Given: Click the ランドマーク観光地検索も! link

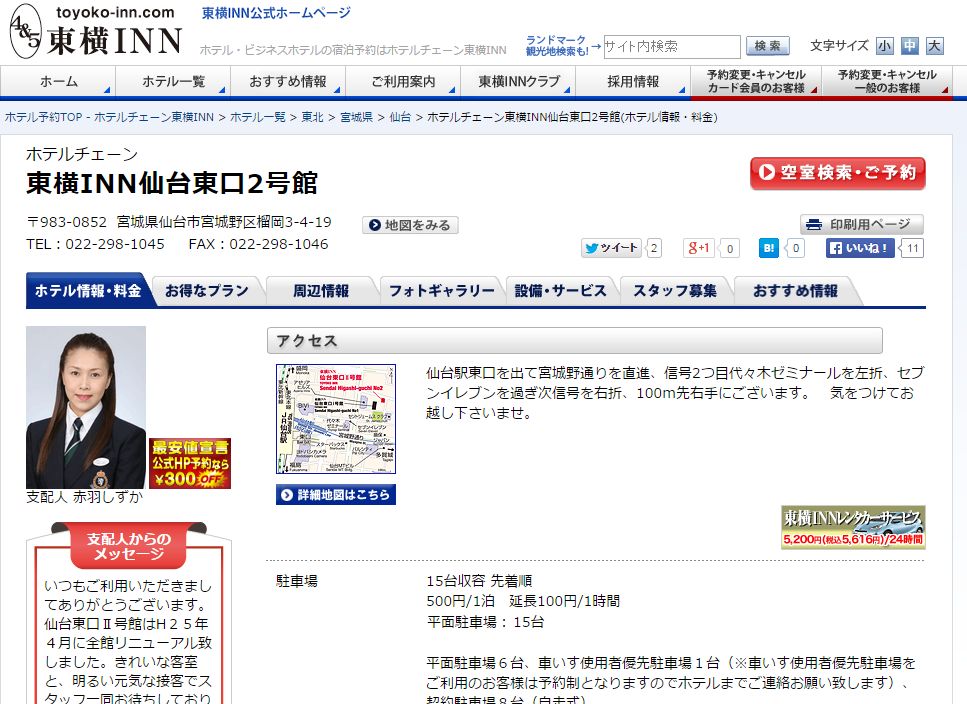Looking at the screenshot, I should pyautogui.click(x=556, y=46).
